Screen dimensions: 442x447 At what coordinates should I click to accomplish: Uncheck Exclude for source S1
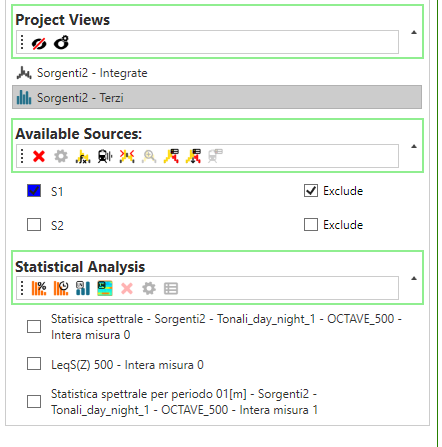[x=311, y=191]
